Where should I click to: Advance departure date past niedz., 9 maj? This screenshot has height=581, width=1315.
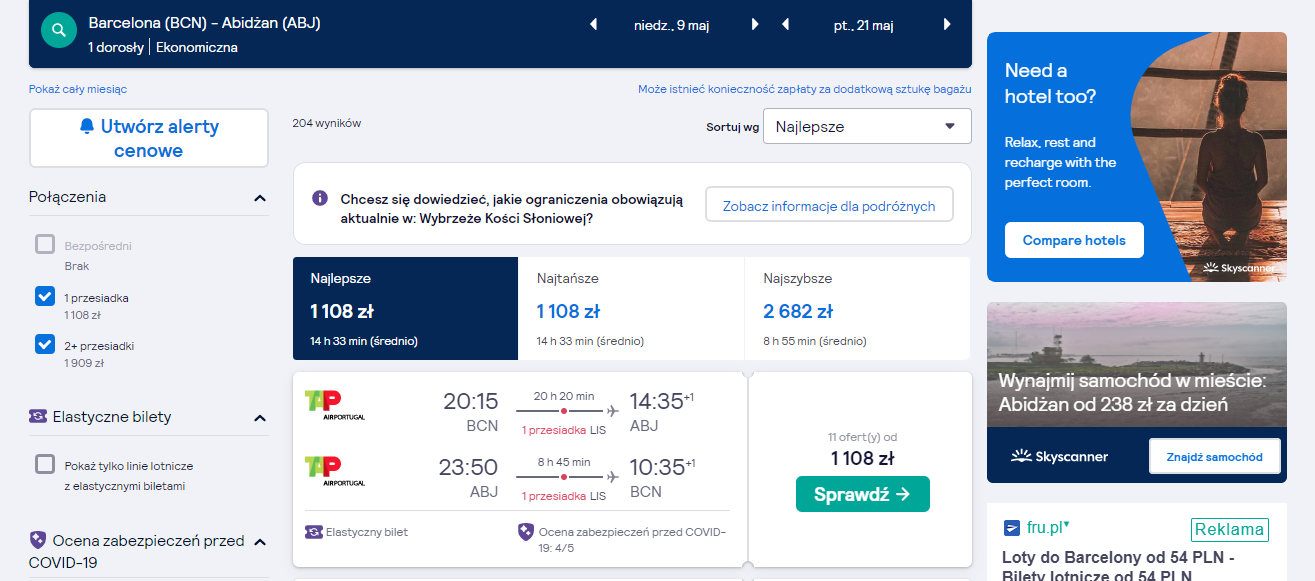click(755, 25)
